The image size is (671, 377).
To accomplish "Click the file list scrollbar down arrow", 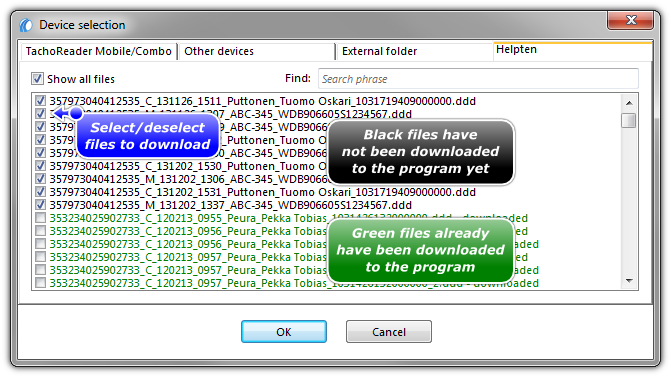I will (x=629, y=281).
